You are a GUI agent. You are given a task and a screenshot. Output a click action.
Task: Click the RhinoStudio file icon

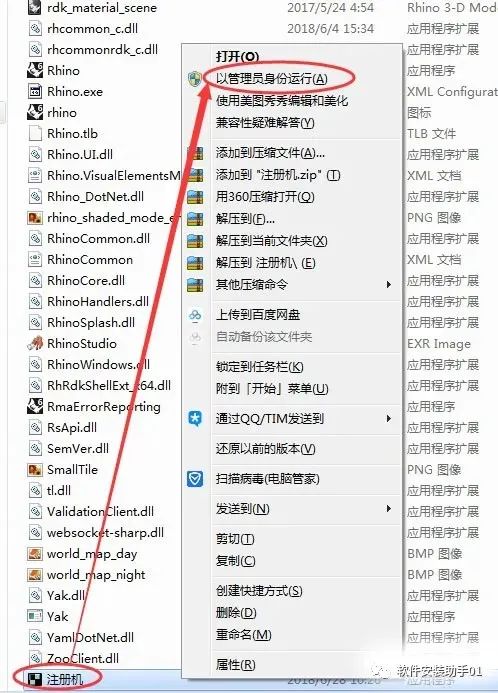35,343
